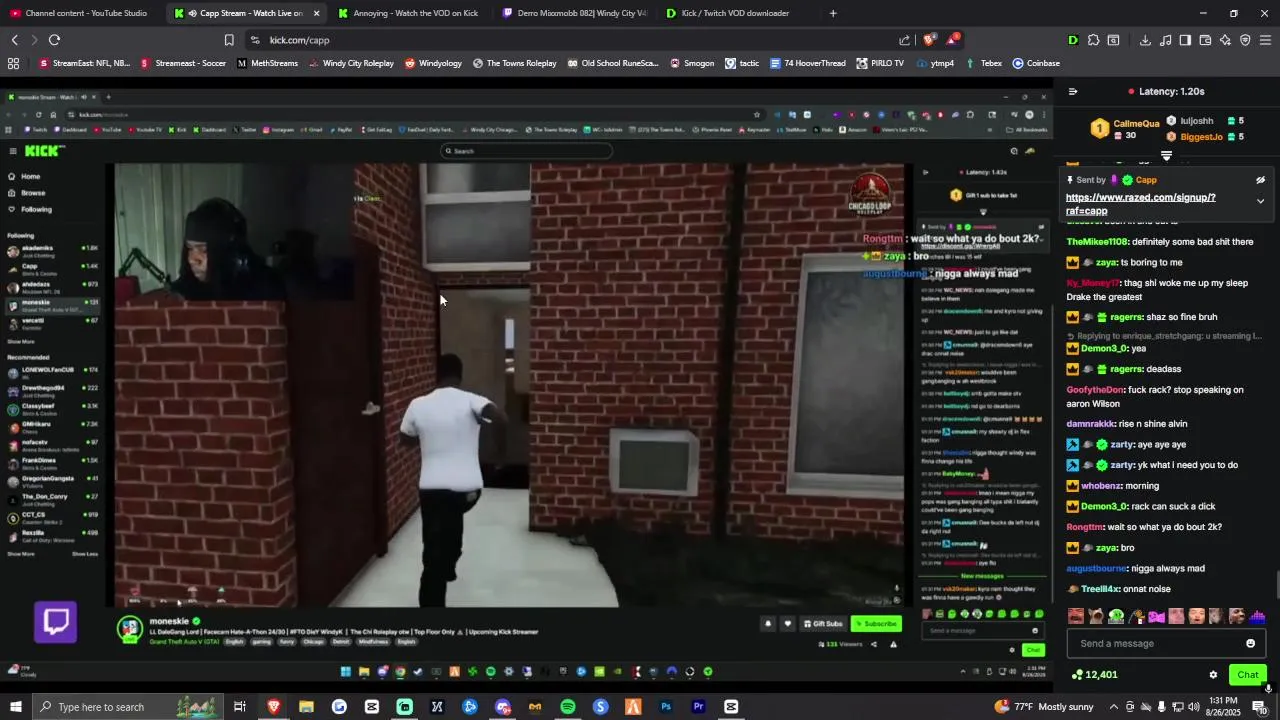Open the Coinbase bookmark
This screenshot has height=720, width=1280.
tap(1036, 63)
